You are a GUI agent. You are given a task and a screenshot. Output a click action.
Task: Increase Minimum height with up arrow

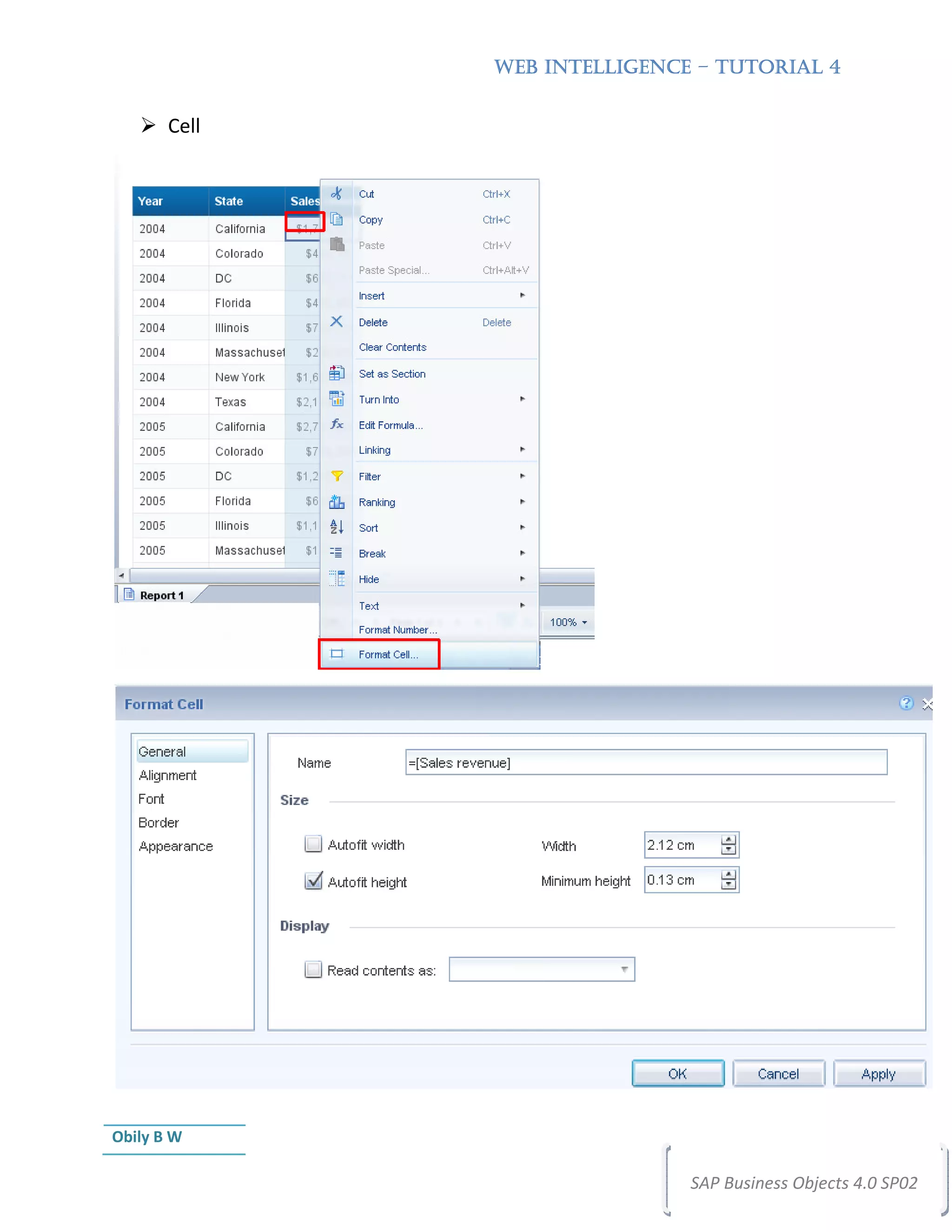729,875
